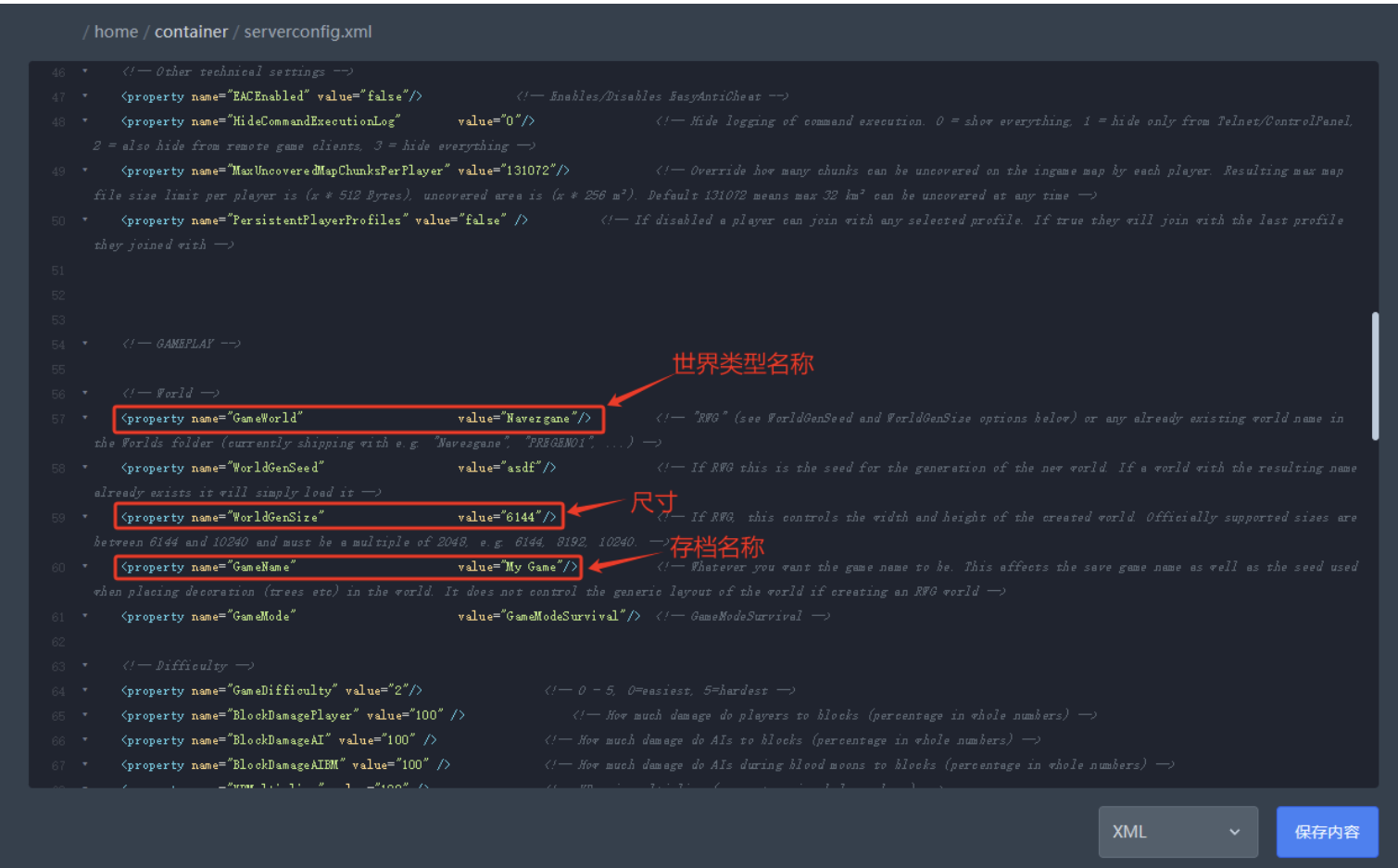Open the container breadcrumb link
The width and height of the screenshot is (1398, 868).
pyautogui.click(x=191, y=31)
